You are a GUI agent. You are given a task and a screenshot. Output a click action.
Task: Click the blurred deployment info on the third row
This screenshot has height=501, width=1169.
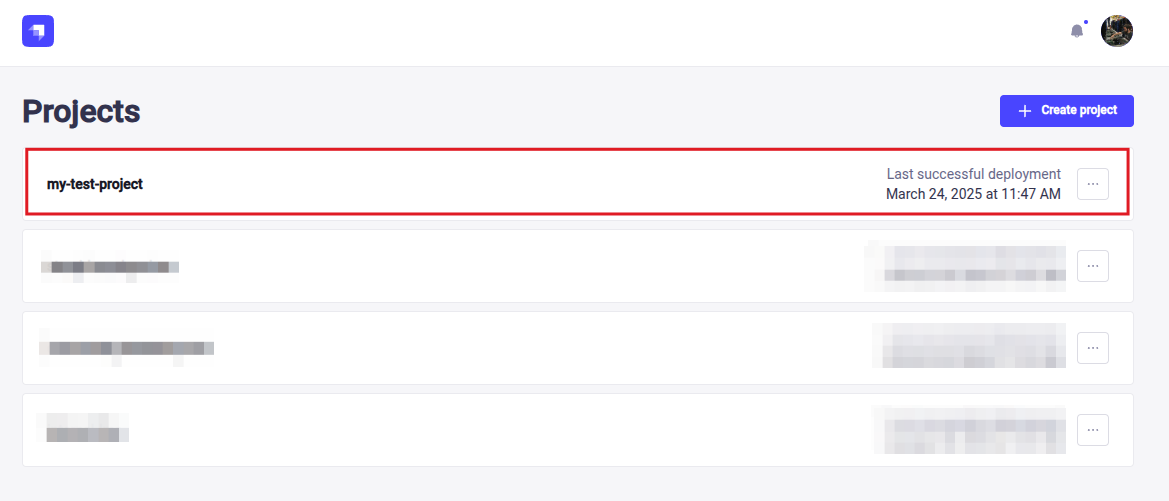point(968,348)
